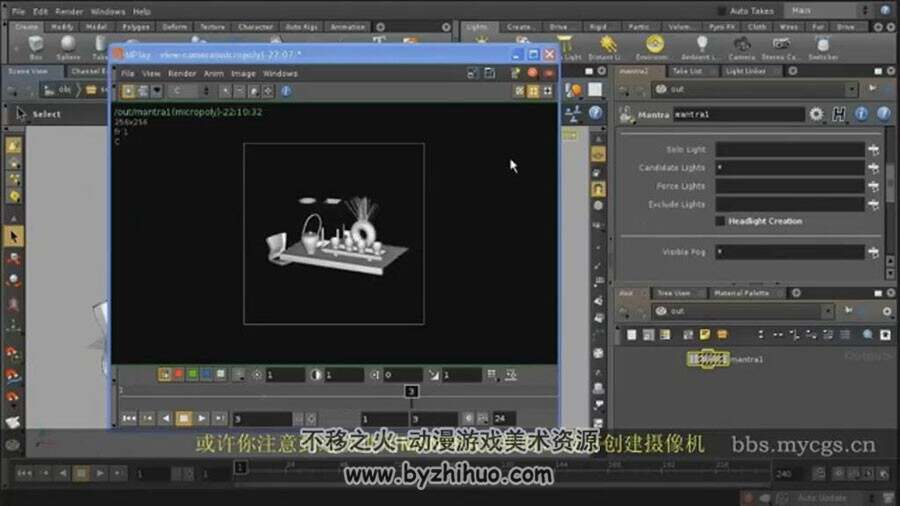Screen dimensions: 900x506
Task: Click the Candidate Lights input field
Action: pos(790,168)
